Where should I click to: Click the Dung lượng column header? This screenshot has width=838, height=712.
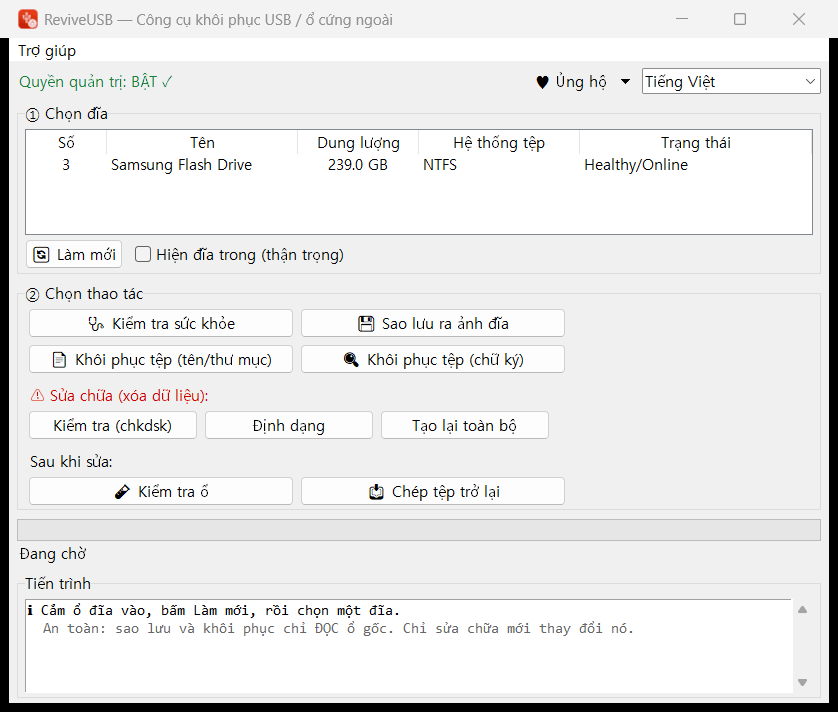click(x=358, y=143)
